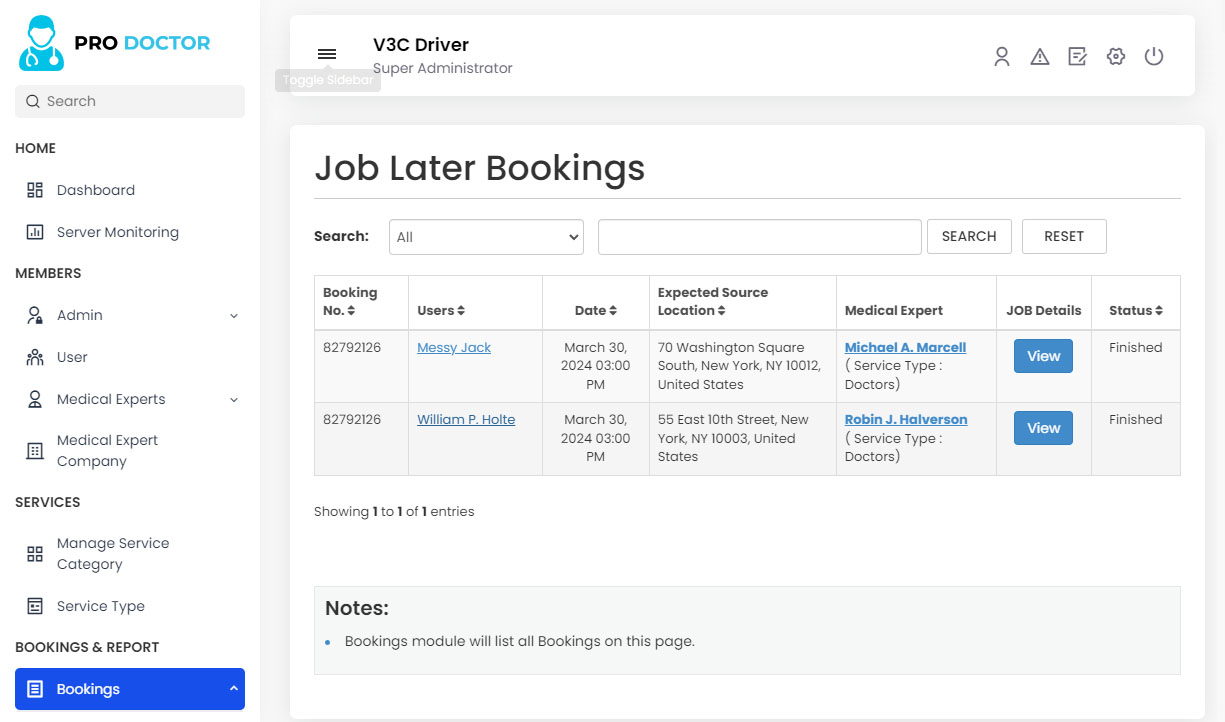Click the SEARCH button
Image resolution: width=1225 pixels, height=722 pixels.
[x=968, y=236]
